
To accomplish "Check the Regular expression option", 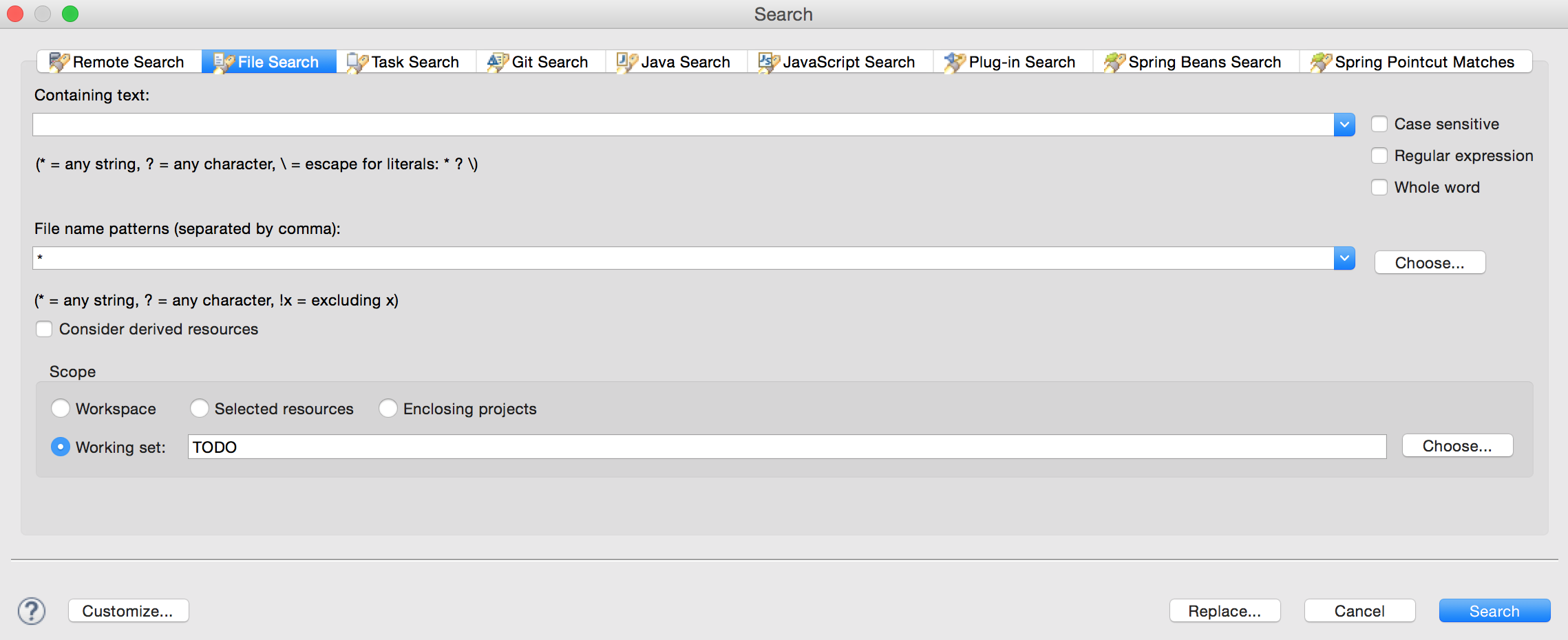I will click(x=1379, y=156).
